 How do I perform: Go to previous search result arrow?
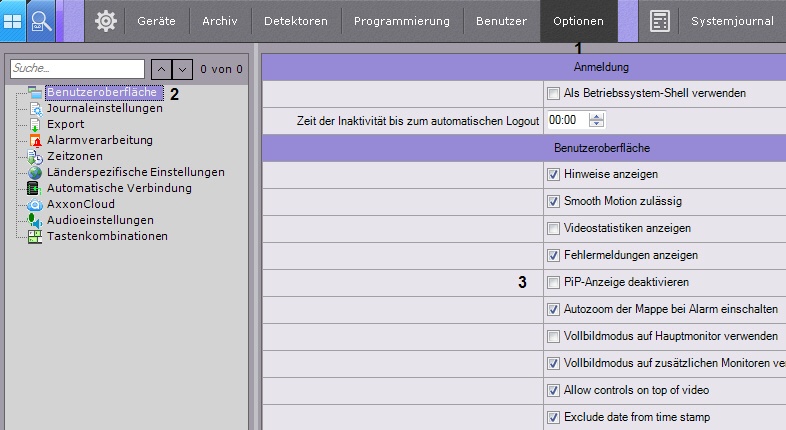click(161, 69)
